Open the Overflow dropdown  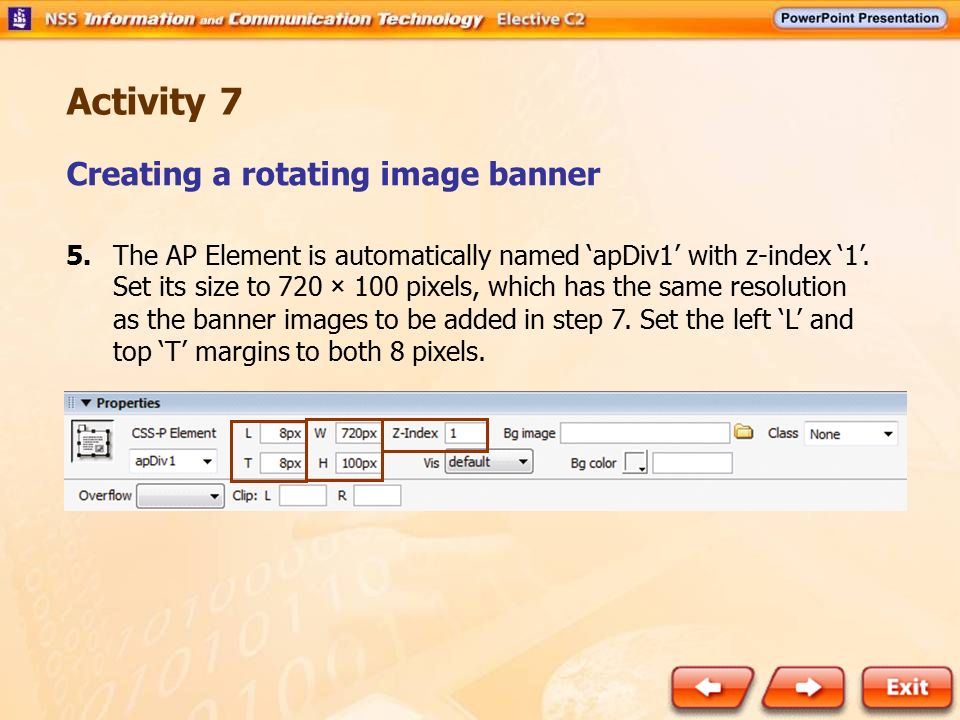pyautogui.click(x=180, y=496)
